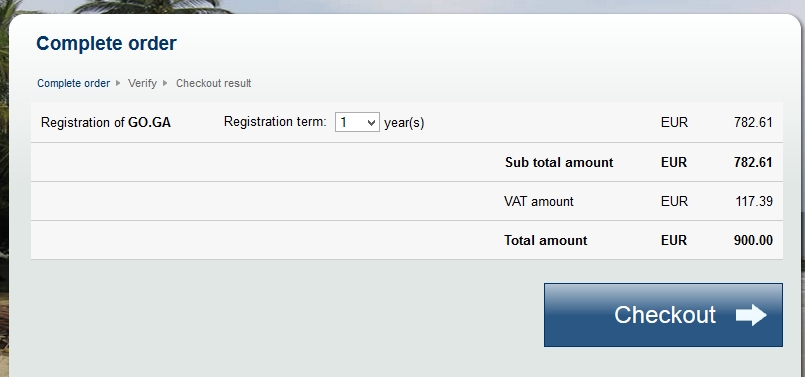Click the Complete order page heading
This screenshot has width=805, height=377.
[106, 43]
